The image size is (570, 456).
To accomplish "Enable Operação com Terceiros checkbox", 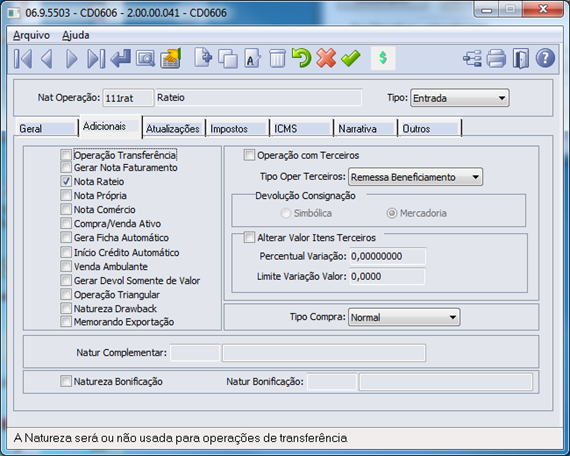I will click(249, 155).
